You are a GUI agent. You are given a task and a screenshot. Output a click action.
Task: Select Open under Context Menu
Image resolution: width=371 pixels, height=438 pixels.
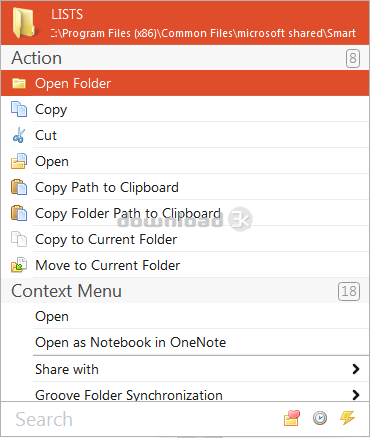(52, 317)
